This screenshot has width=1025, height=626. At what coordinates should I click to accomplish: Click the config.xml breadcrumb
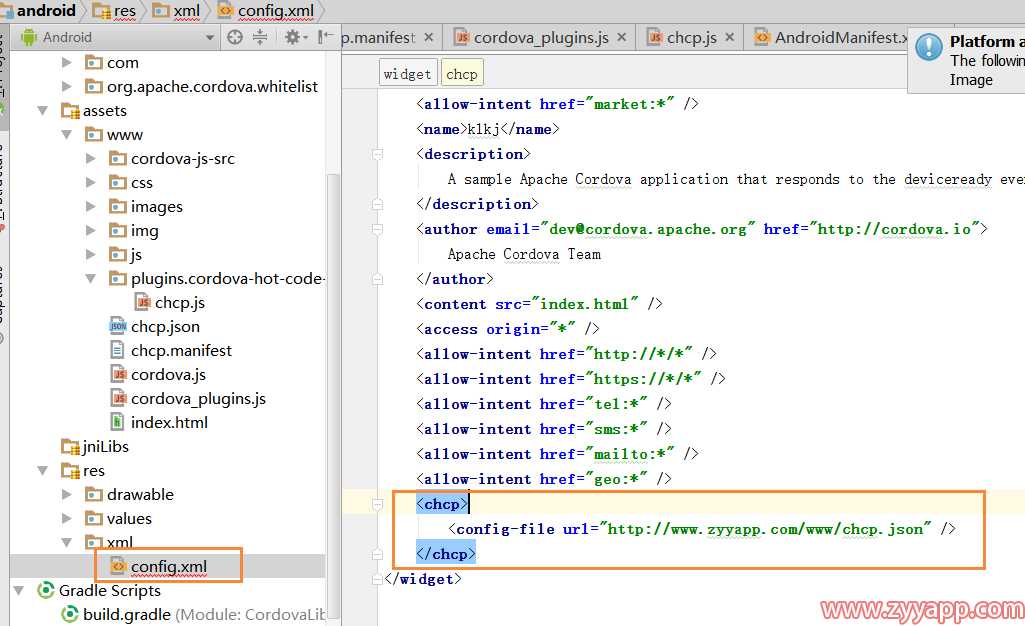[266, 10]
